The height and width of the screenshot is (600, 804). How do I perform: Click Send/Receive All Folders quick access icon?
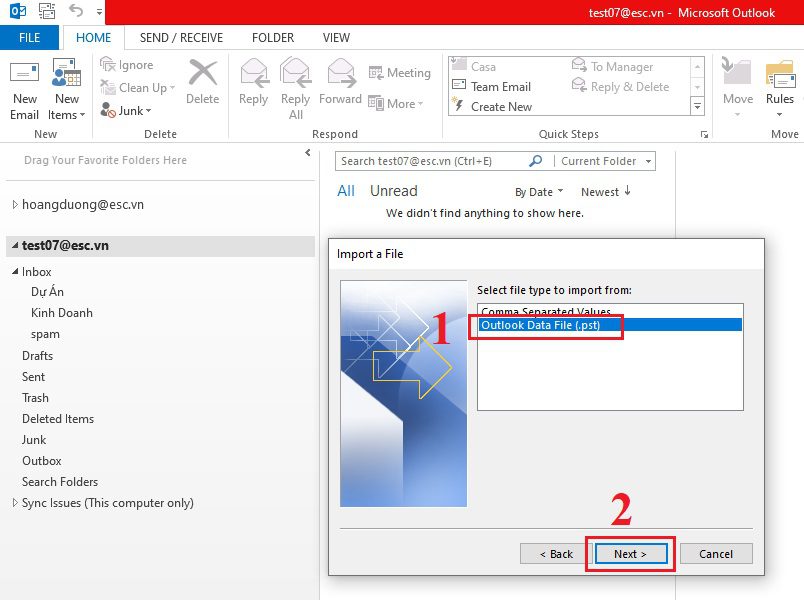click(x=47, y=11)
